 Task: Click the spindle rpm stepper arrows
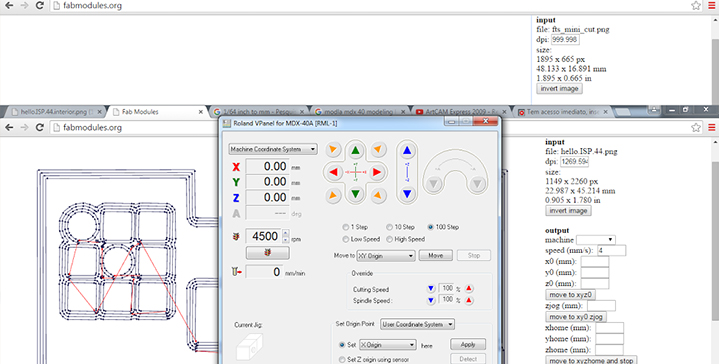coord(286,236)
